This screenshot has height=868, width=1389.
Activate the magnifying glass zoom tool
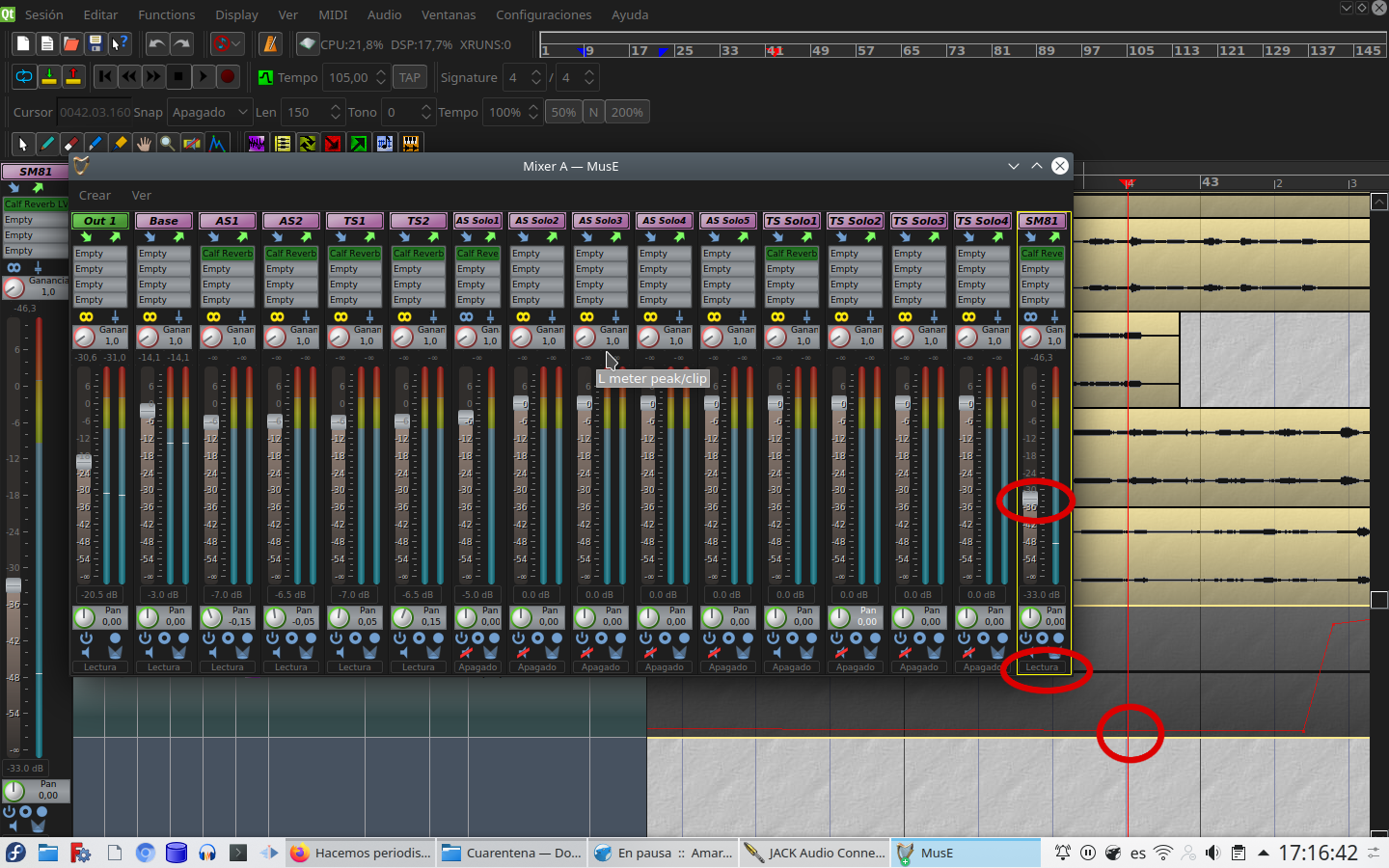[166, 143]
